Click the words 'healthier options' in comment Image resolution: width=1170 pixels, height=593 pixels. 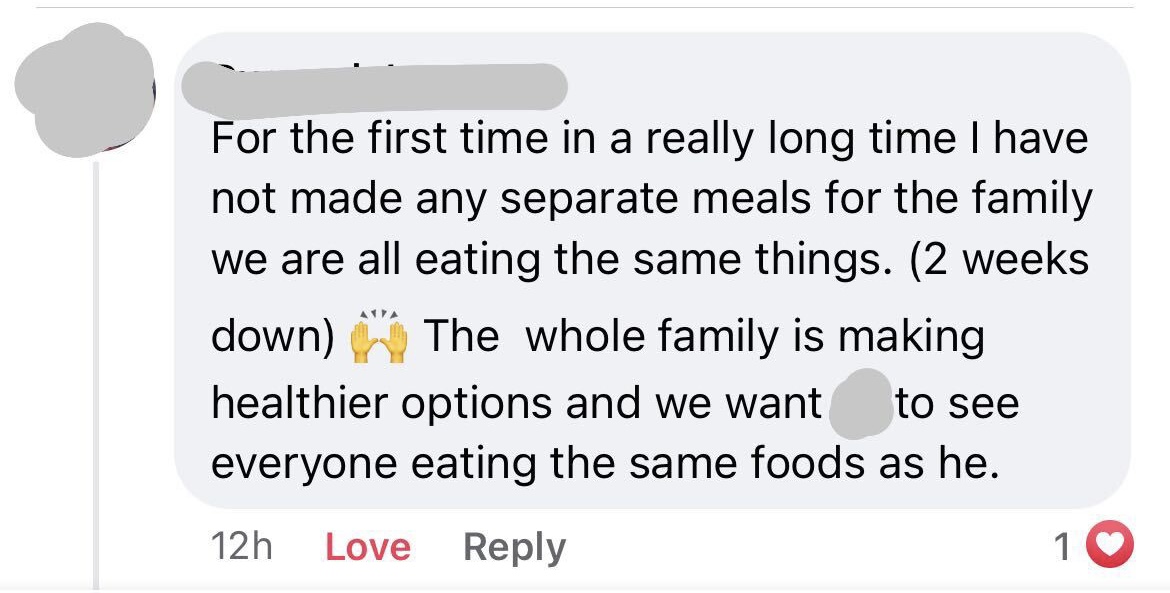point(383,404)
